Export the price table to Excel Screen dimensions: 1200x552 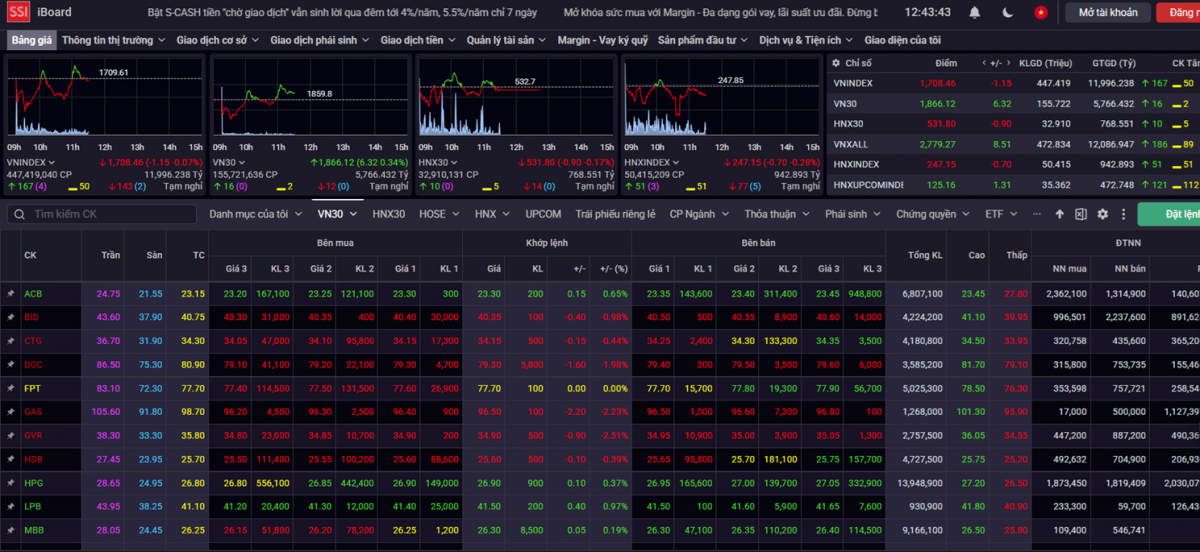pos(1081,214)
